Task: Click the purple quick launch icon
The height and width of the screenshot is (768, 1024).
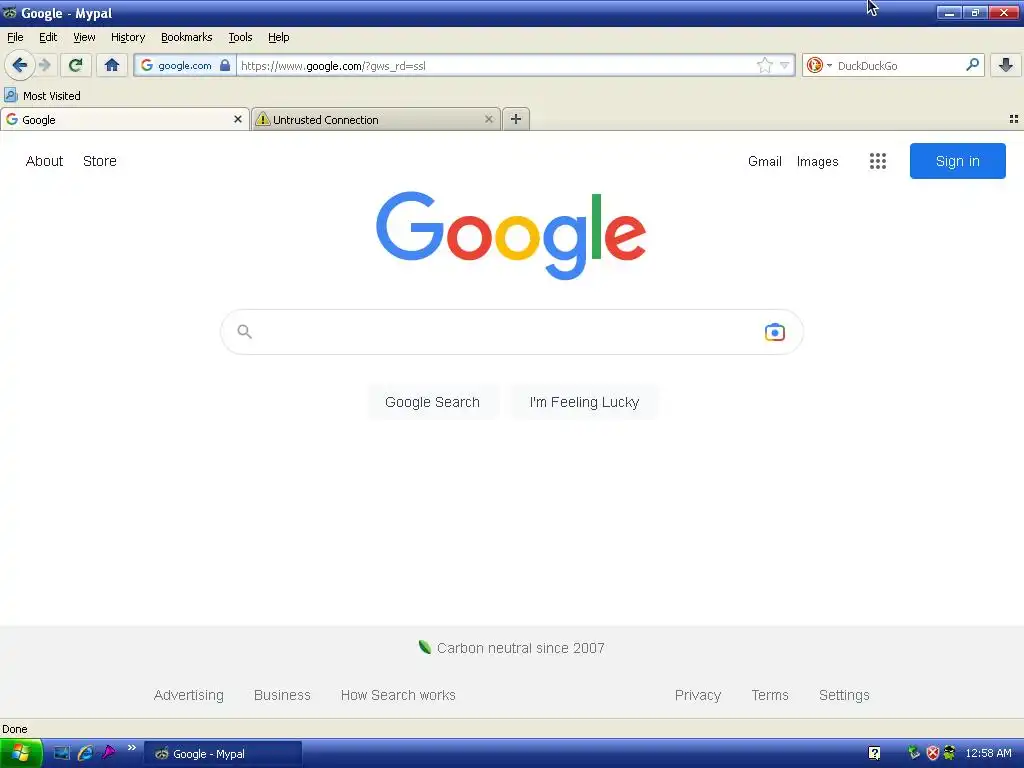Action: pos(108,752)
